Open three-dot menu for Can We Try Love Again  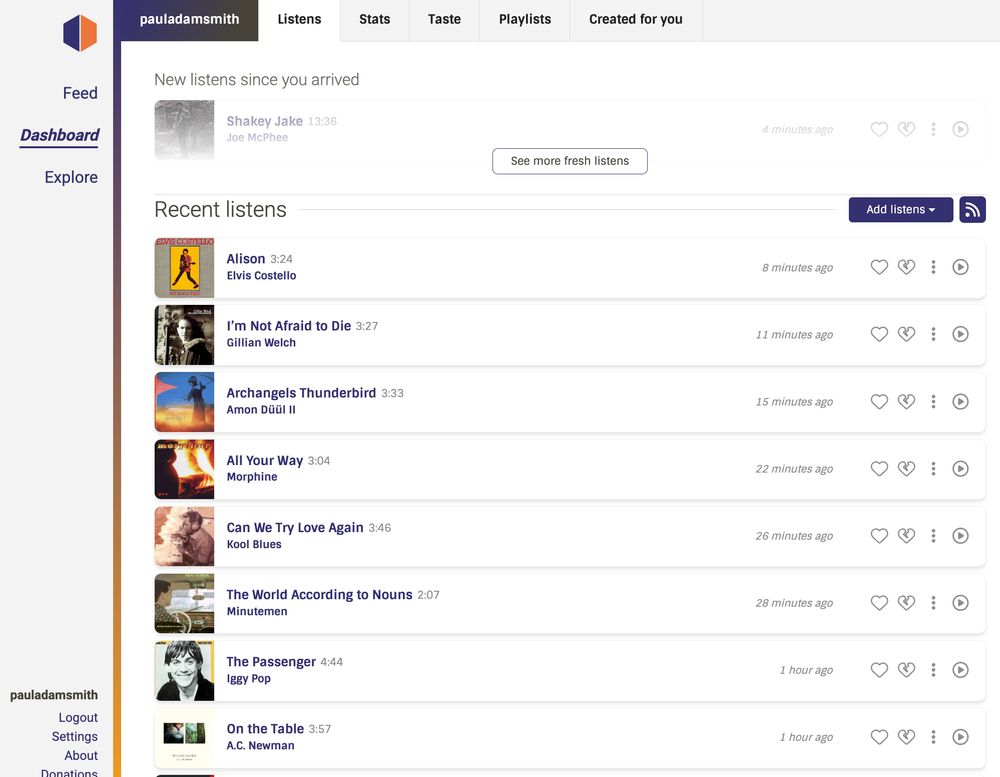coord(933,535)
